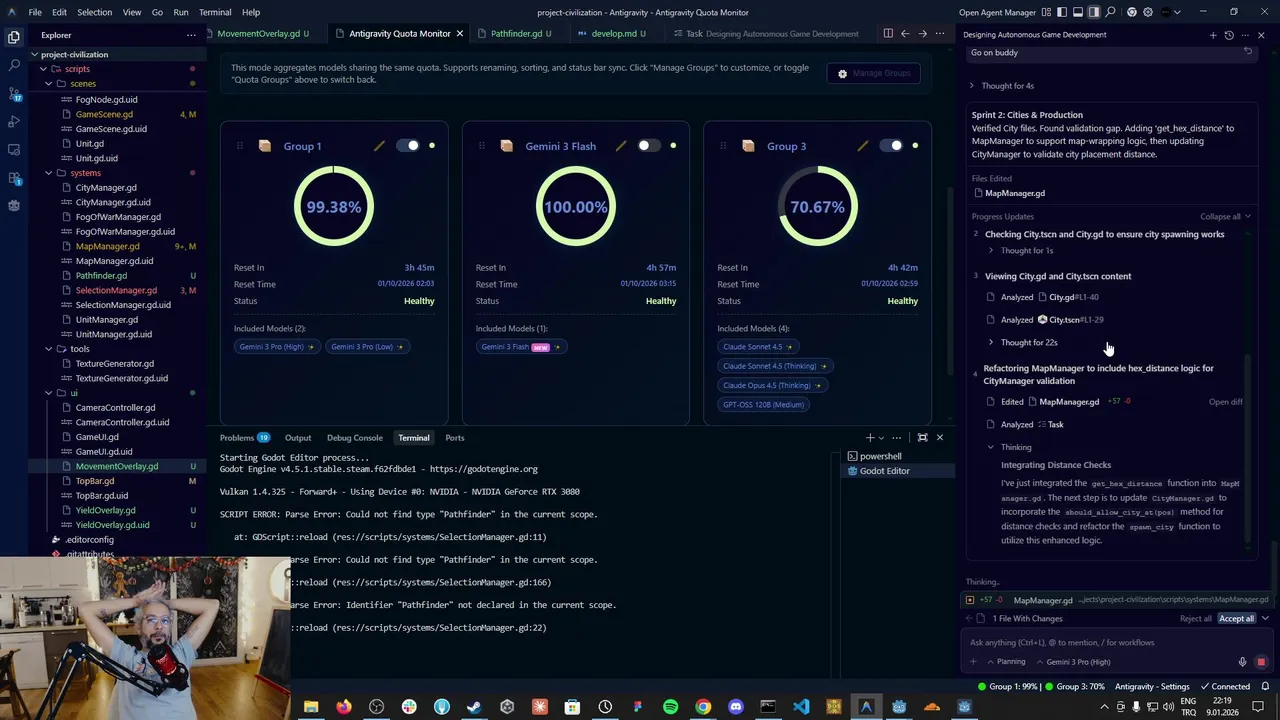Open title bar search magnifier icon
Viewport: 1280px width, 720px height.
[1110, 12]
